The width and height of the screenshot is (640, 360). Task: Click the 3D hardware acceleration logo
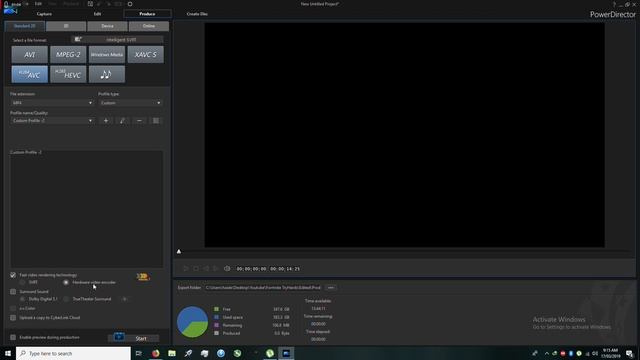click(x=143, y=277)
